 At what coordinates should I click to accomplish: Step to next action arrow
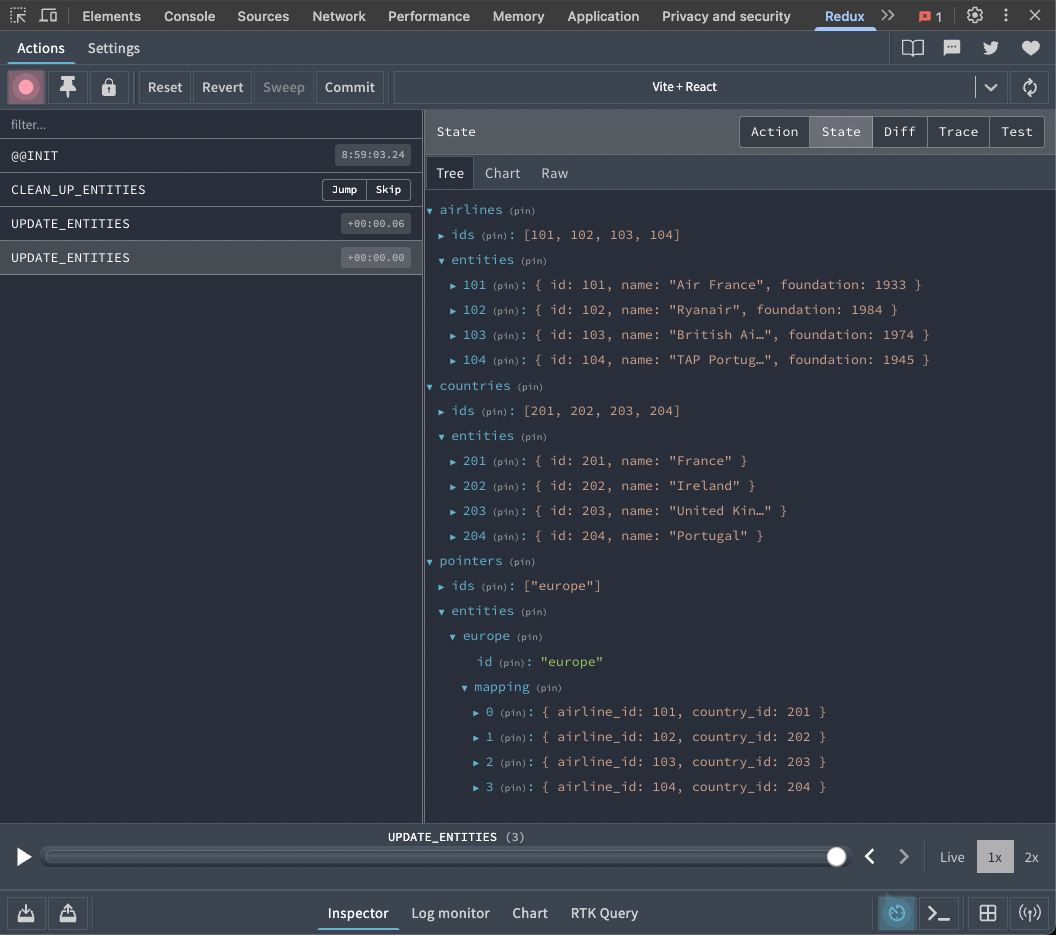click(x=904, y=857)
